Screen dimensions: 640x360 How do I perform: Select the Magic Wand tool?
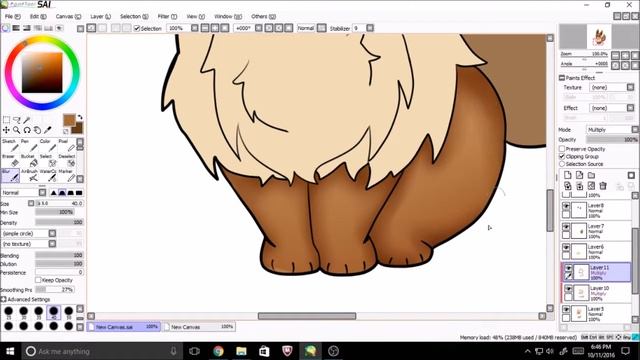[27, 120]
